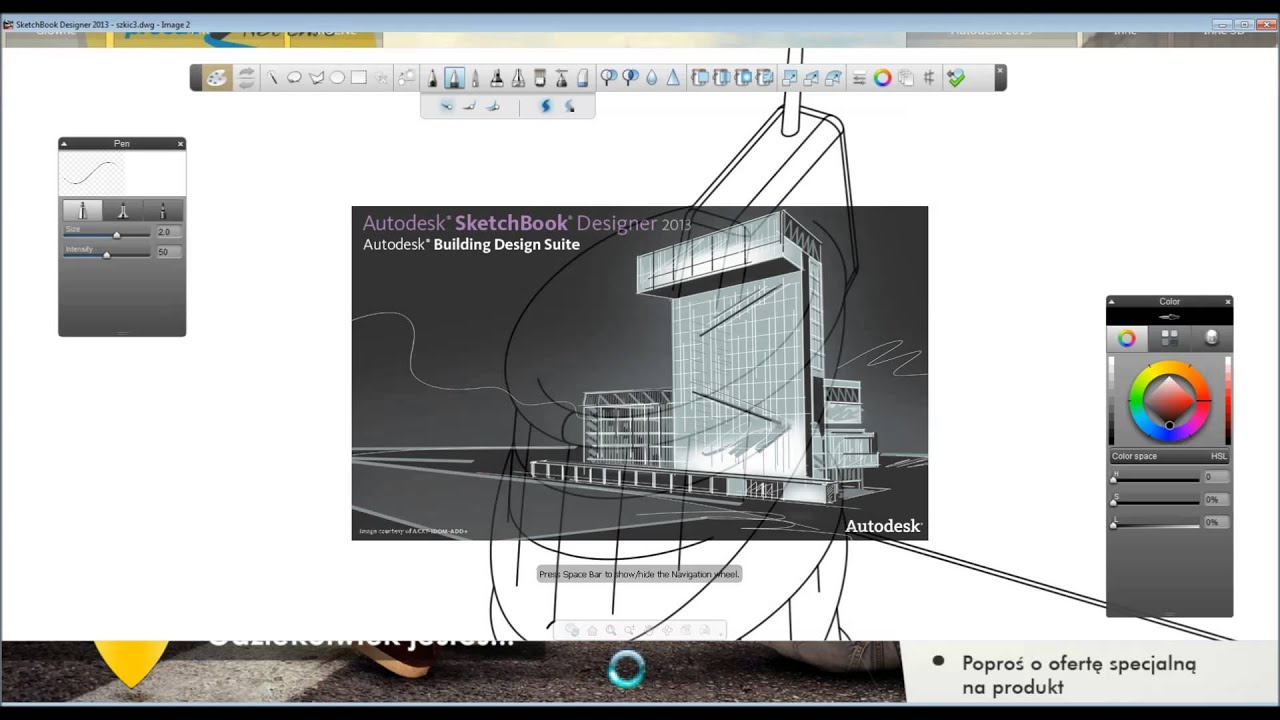This screenshot has height=720, width=1280.
Task: Select the first stroke style in sub-toolbar
Action: pos(446,106)
